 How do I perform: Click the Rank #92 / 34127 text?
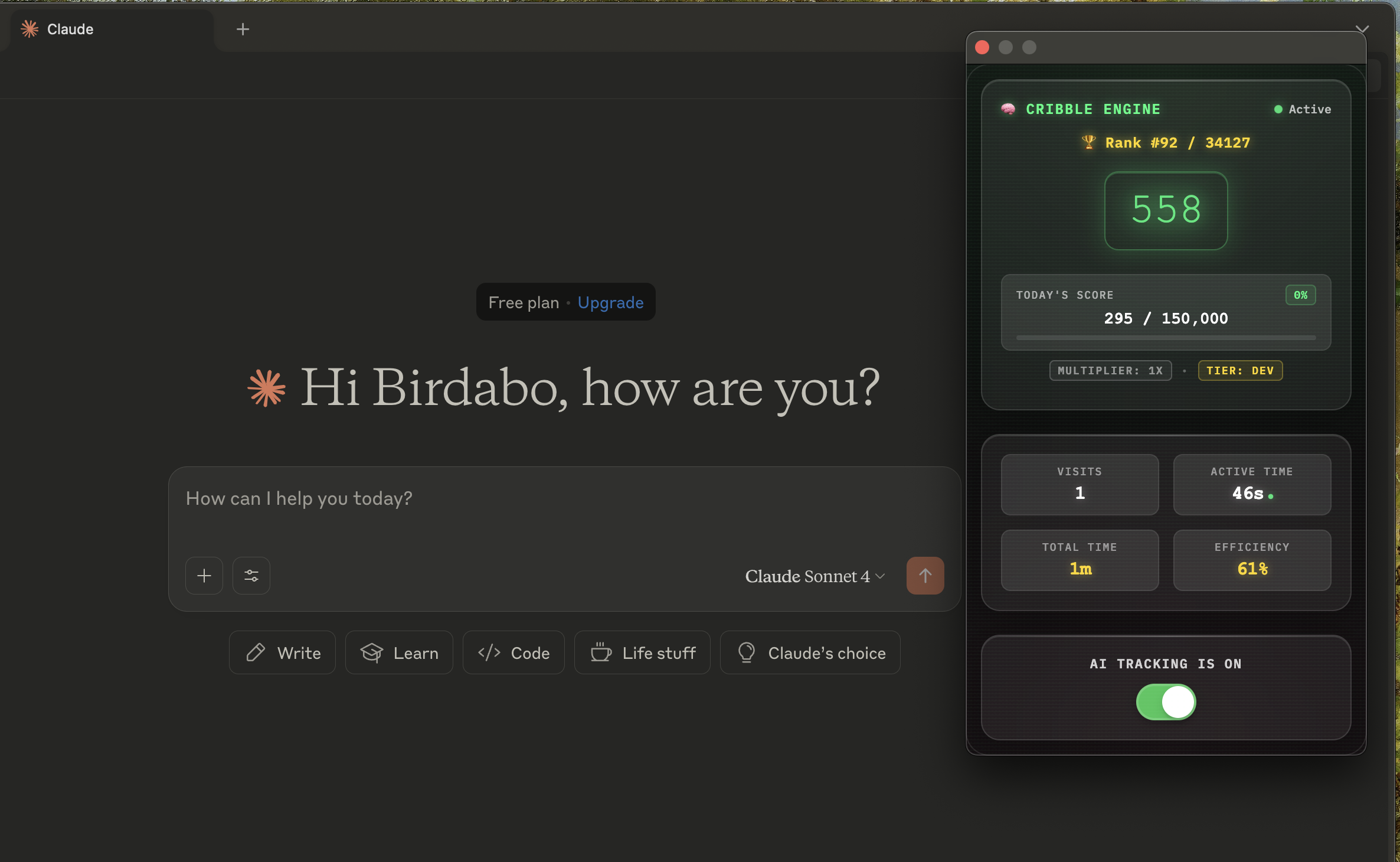pyautogui.click(x=1177, y=143)
